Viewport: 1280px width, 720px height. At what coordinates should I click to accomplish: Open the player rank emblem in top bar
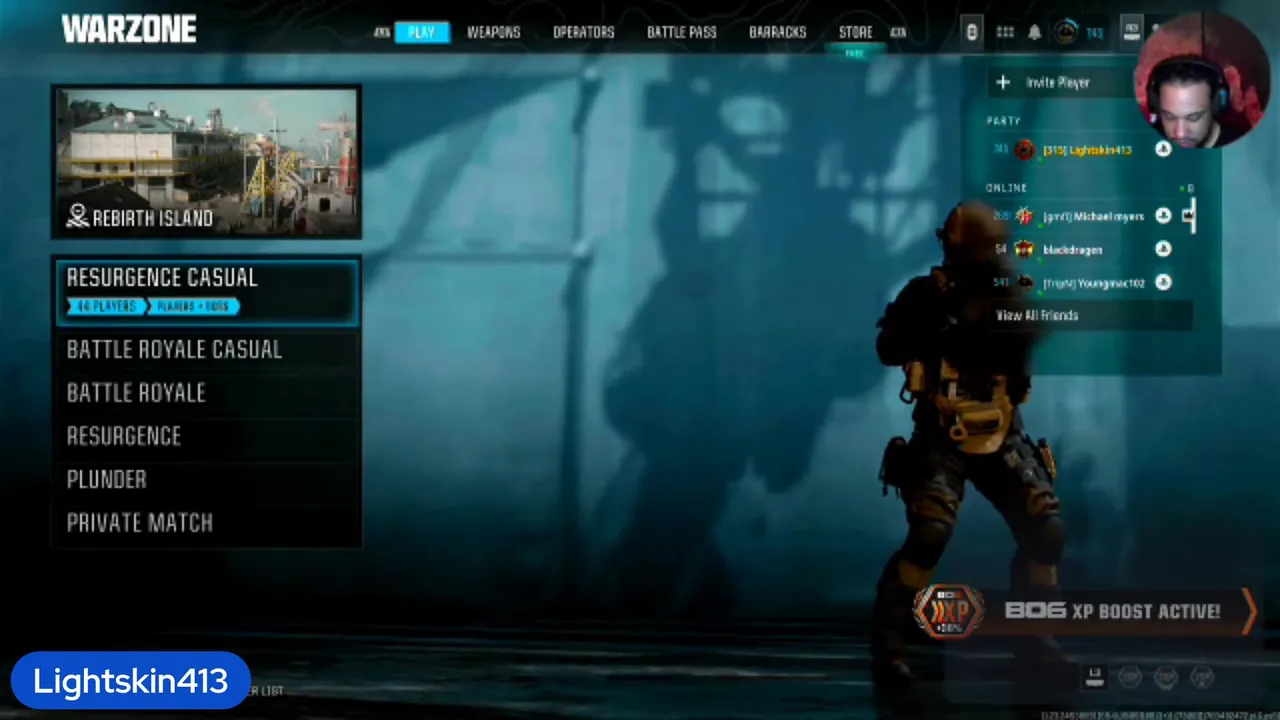point(1067,32)
